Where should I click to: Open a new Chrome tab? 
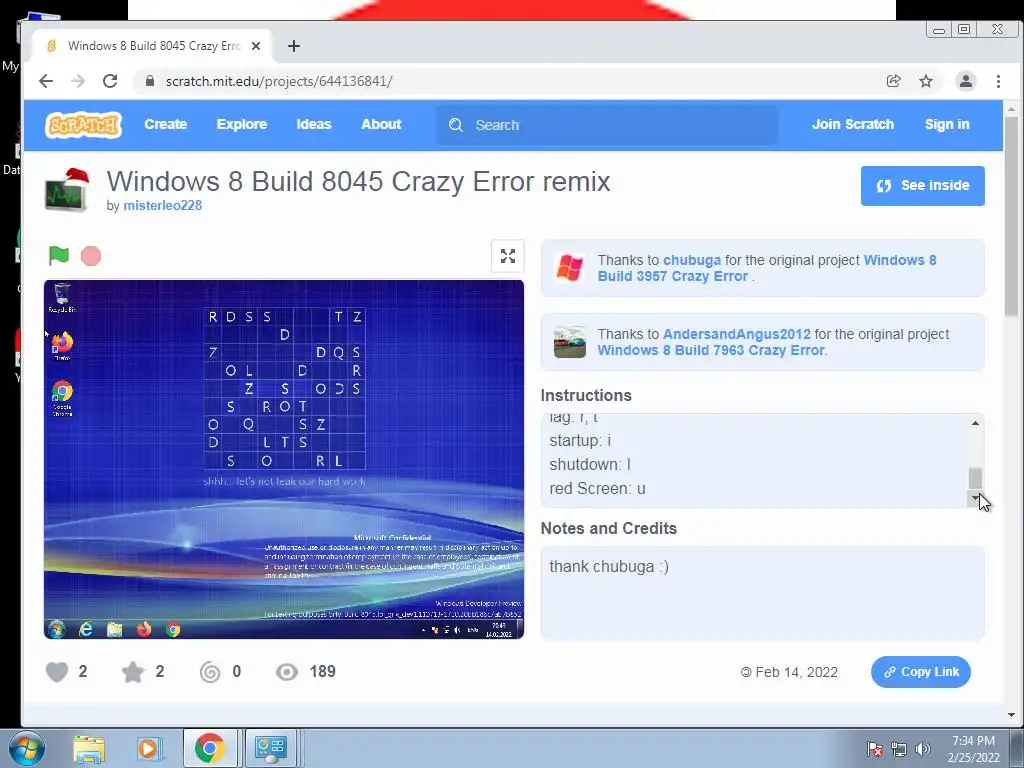tap(294, 46)
